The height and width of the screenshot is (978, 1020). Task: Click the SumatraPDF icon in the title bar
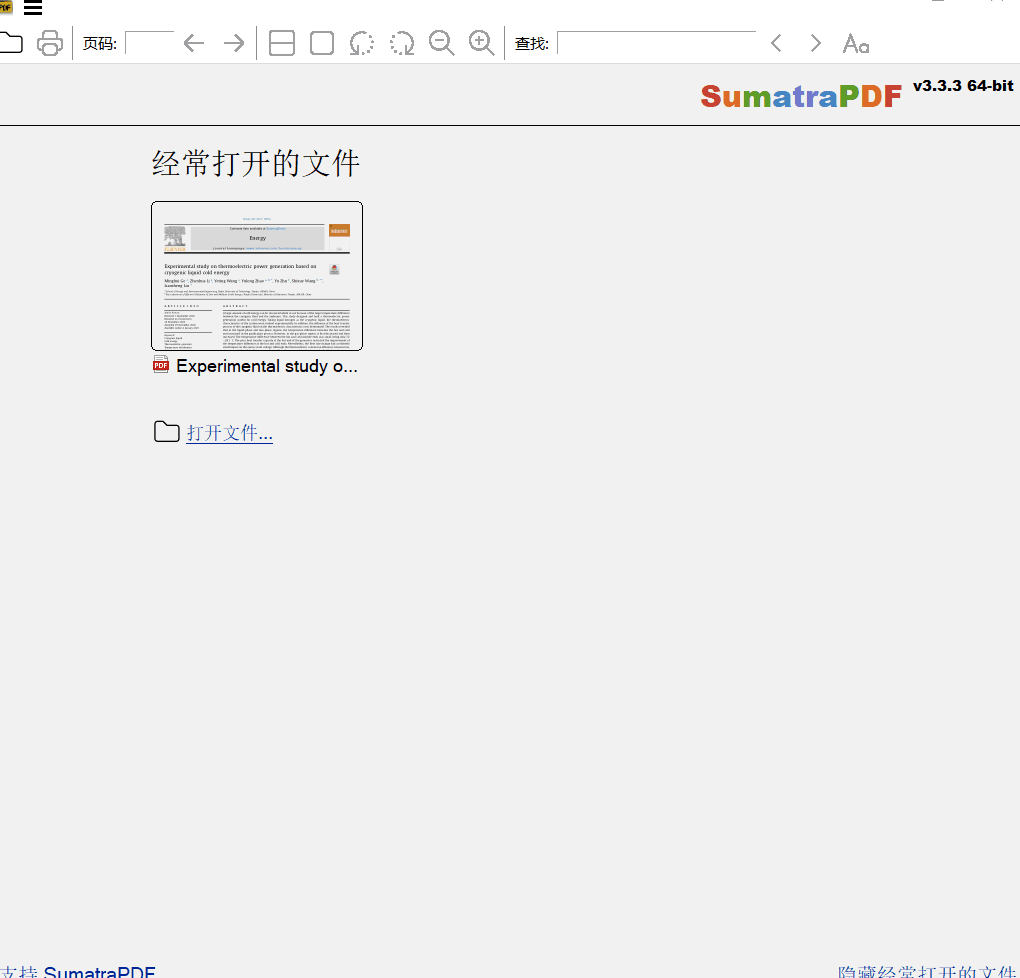click(6, 6)
